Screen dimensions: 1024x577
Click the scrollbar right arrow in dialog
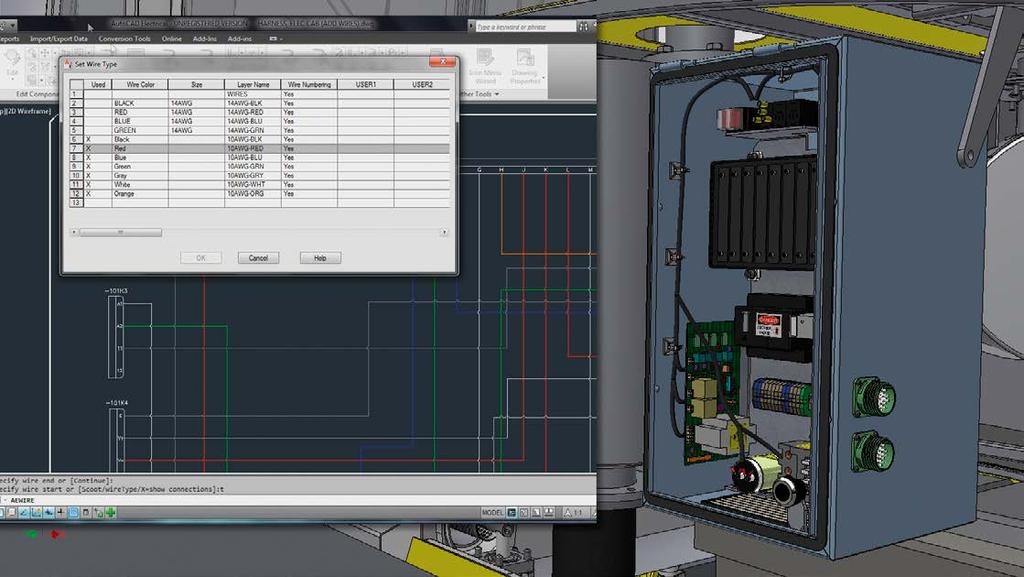[444, 232]
